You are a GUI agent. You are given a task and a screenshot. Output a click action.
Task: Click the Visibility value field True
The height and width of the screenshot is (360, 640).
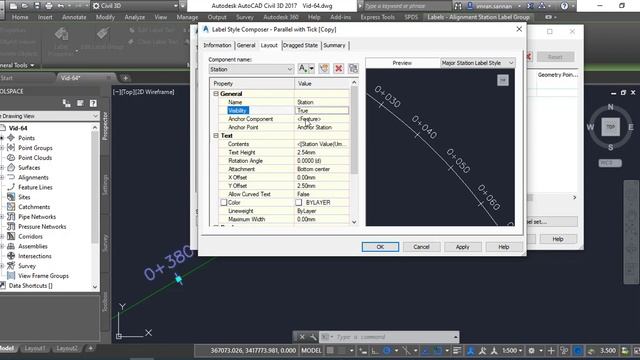tap(322, 110)
